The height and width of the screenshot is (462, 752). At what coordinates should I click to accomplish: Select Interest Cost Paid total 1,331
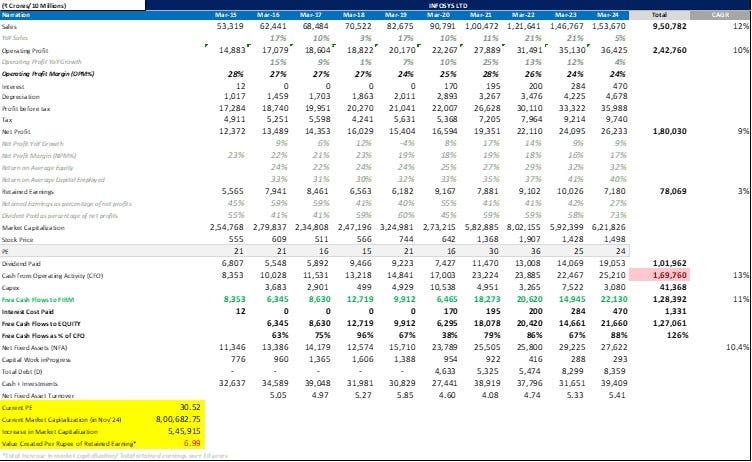tap(676, 311)
